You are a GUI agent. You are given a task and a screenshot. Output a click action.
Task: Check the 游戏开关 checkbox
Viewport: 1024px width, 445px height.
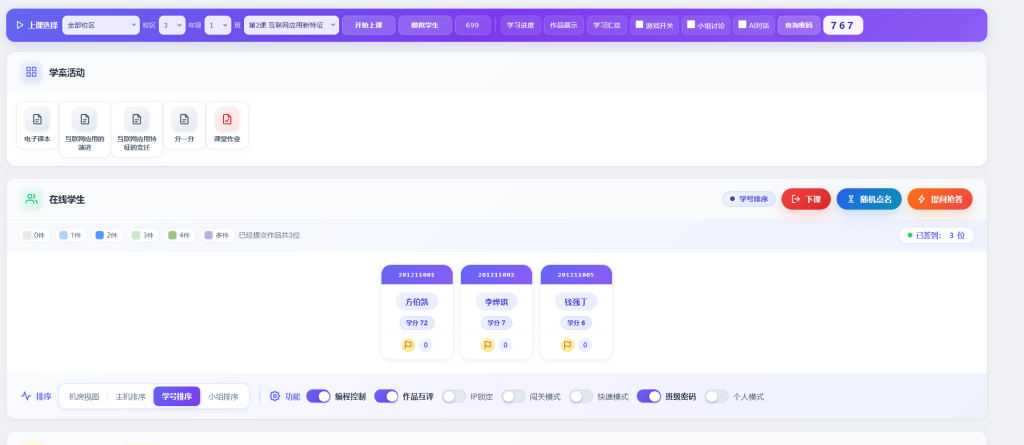(640, 24)
